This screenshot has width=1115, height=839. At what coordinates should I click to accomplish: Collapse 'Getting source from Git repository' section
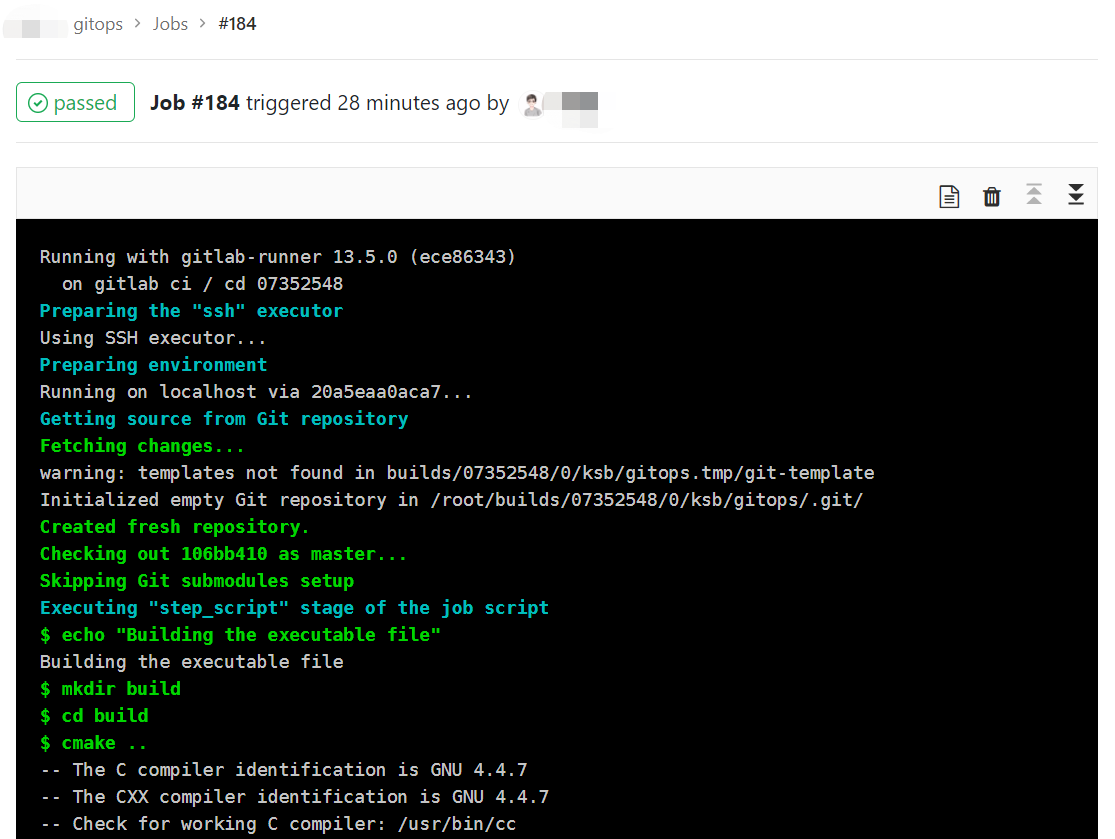tap(224, 419)
